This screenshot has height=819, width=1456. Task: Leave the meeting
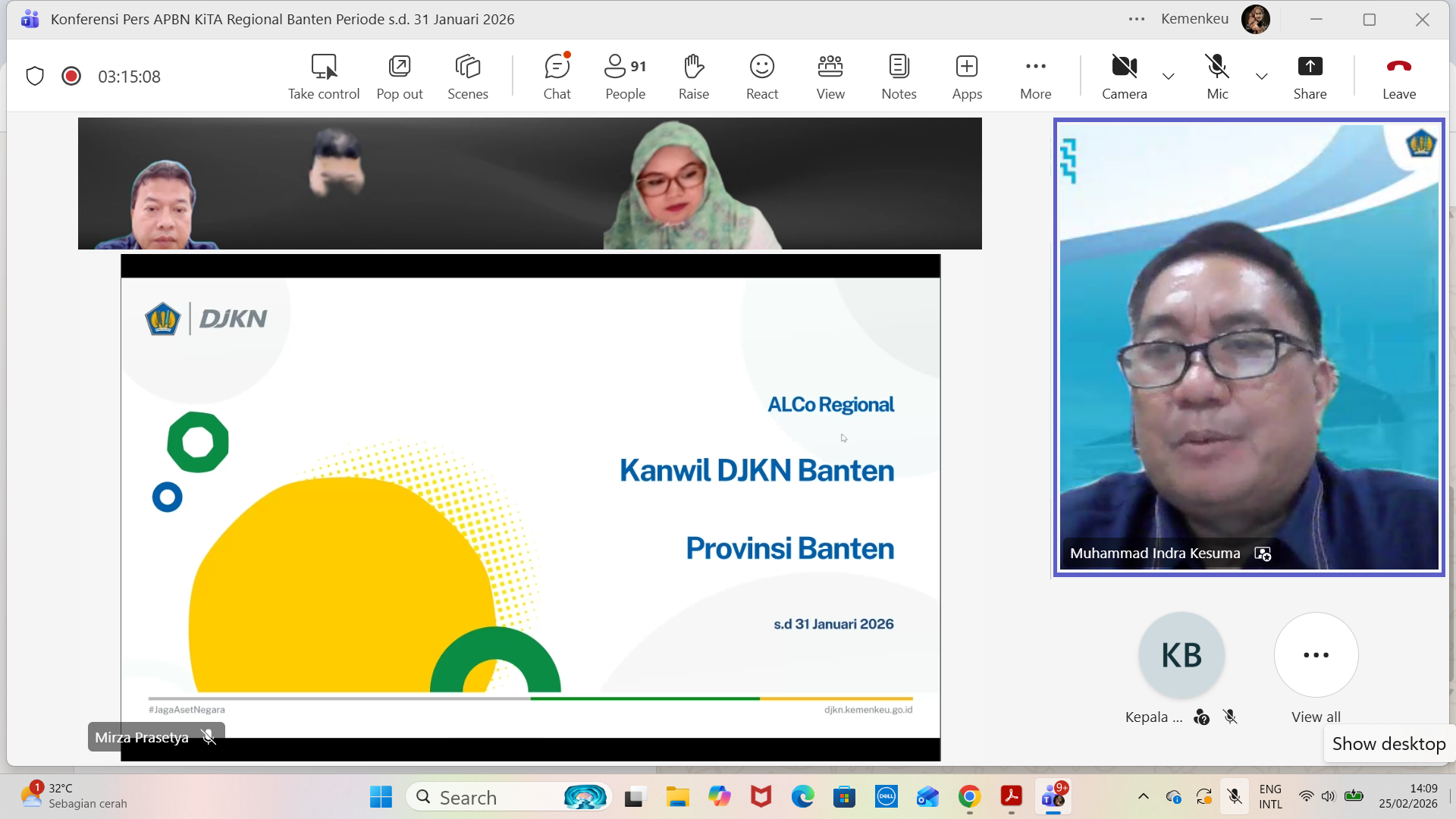coord(1398,77)
